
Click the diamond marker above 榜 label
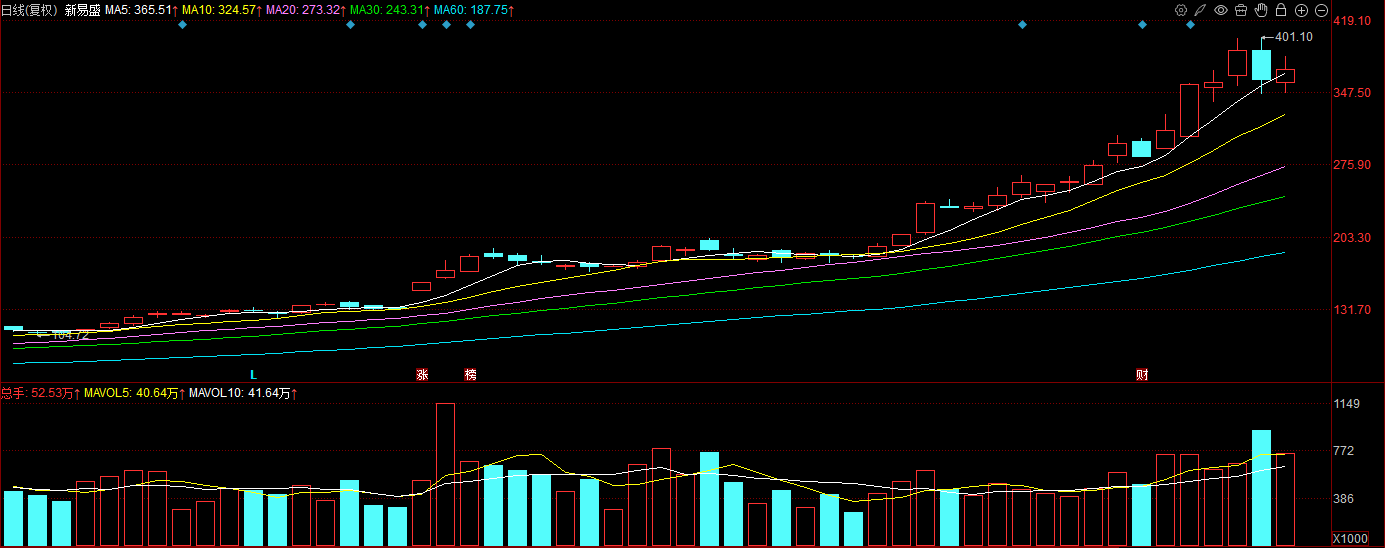pyautogui.click(x=470, y=24)
